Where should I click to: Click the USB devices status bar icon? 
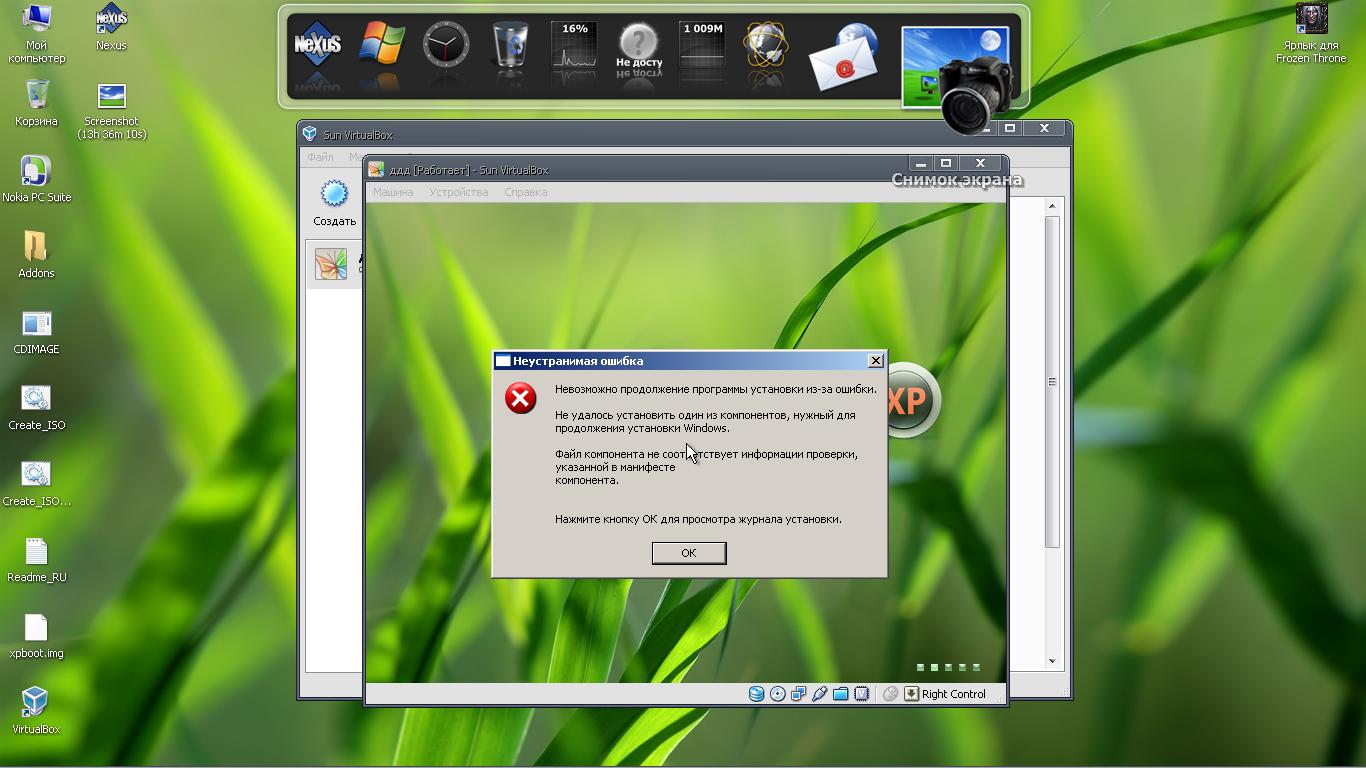[820, 694]
